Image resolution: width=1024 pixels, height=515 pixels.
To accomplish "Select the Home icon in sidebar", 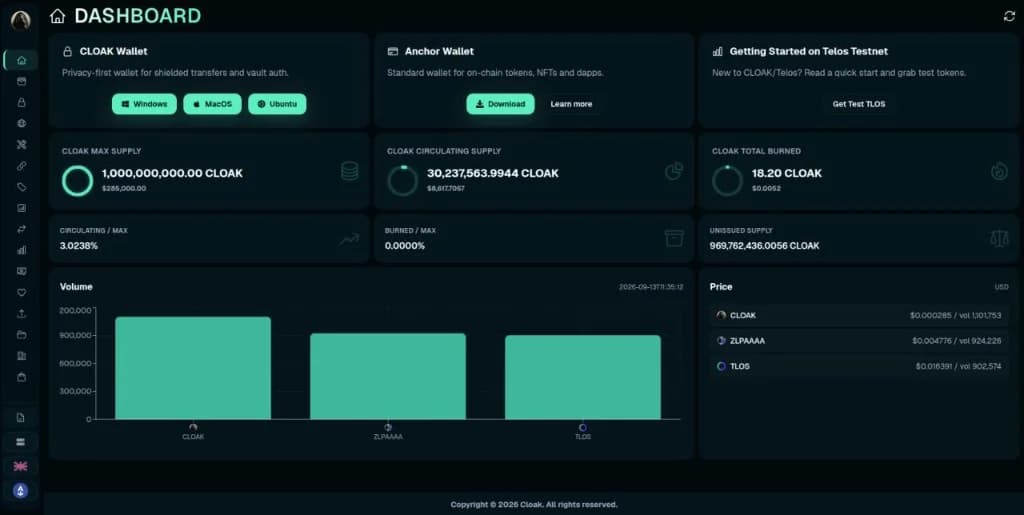I will point(21,60).
